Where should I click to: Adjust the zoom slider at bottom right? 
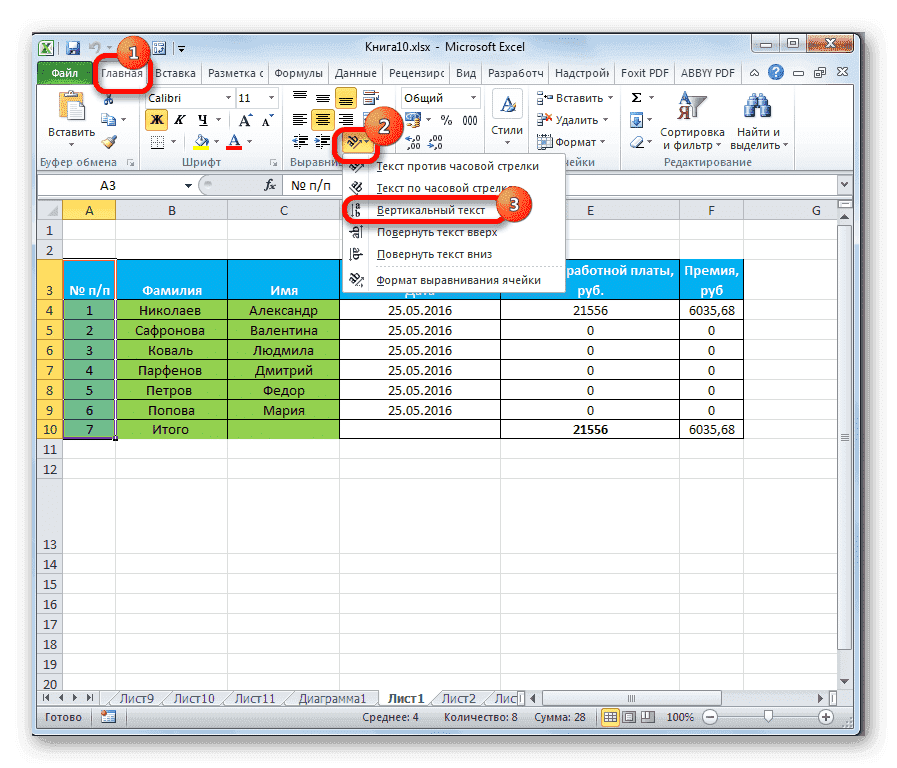[768, 717]
